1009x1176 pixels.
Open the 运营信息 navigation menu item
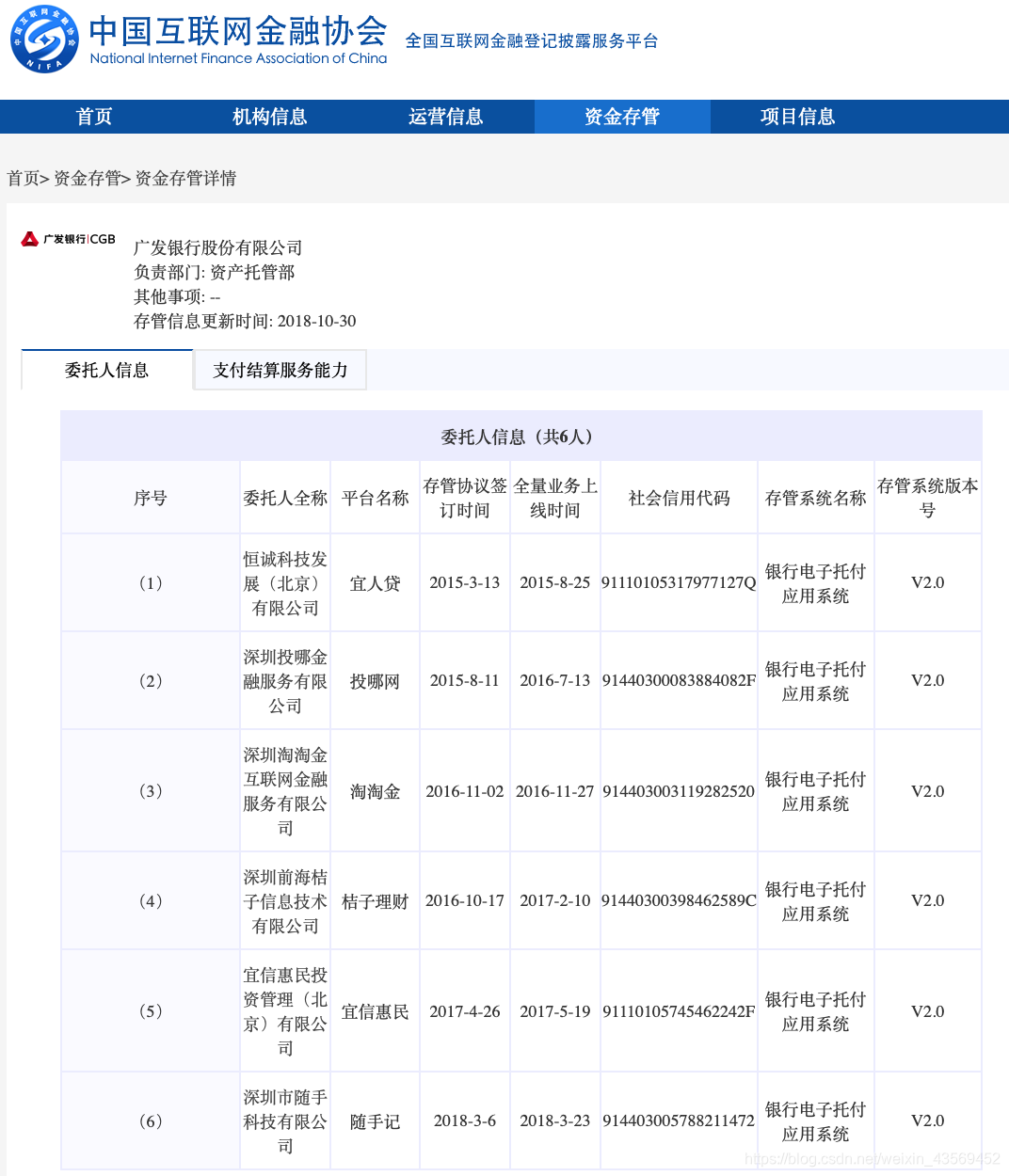click(x=446, y=117)
